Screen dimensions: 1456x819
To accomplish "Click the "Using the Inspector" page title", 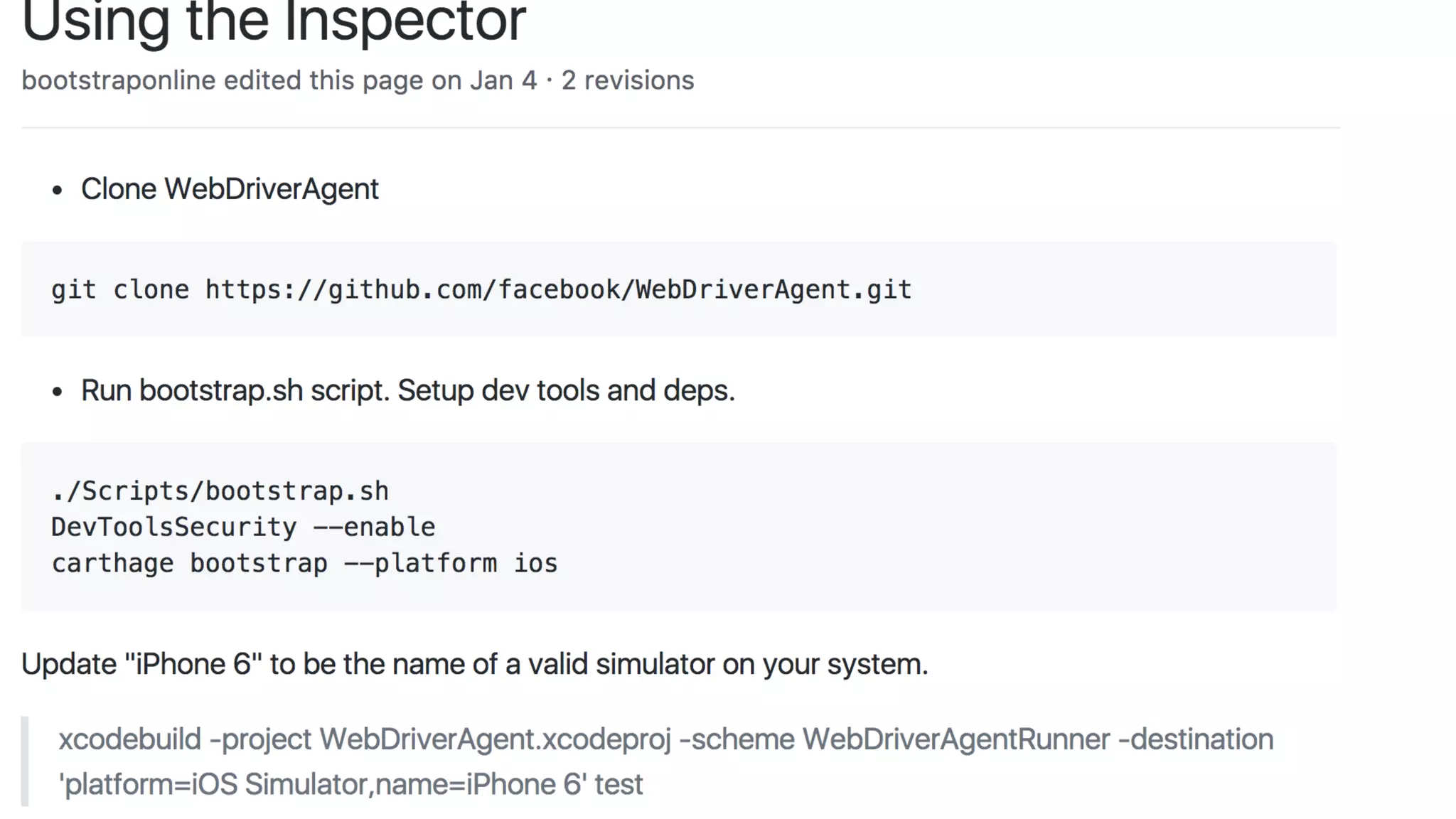I will [274, 23].
